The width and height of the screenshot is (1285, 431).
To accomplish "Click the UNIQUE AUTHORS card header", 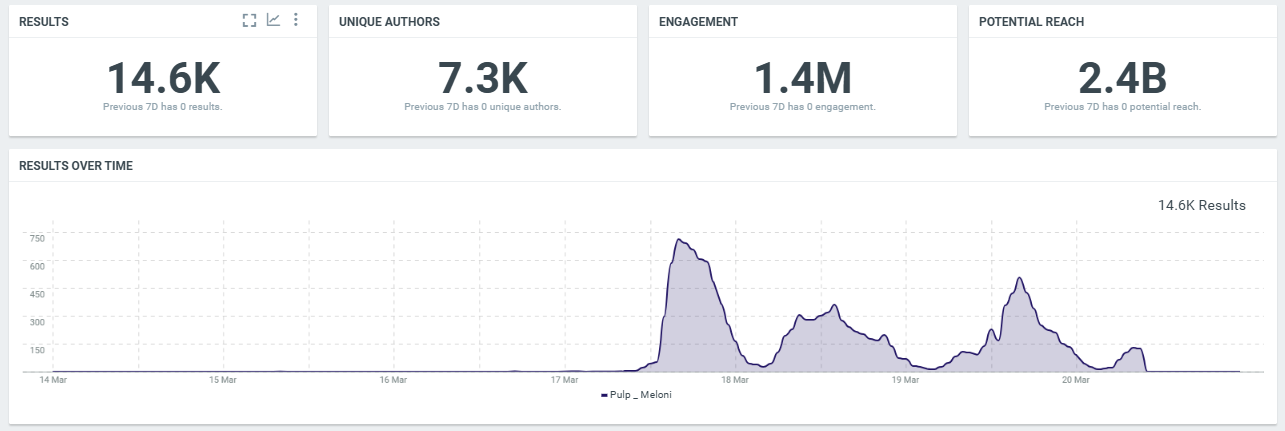I will pos(389,21).
